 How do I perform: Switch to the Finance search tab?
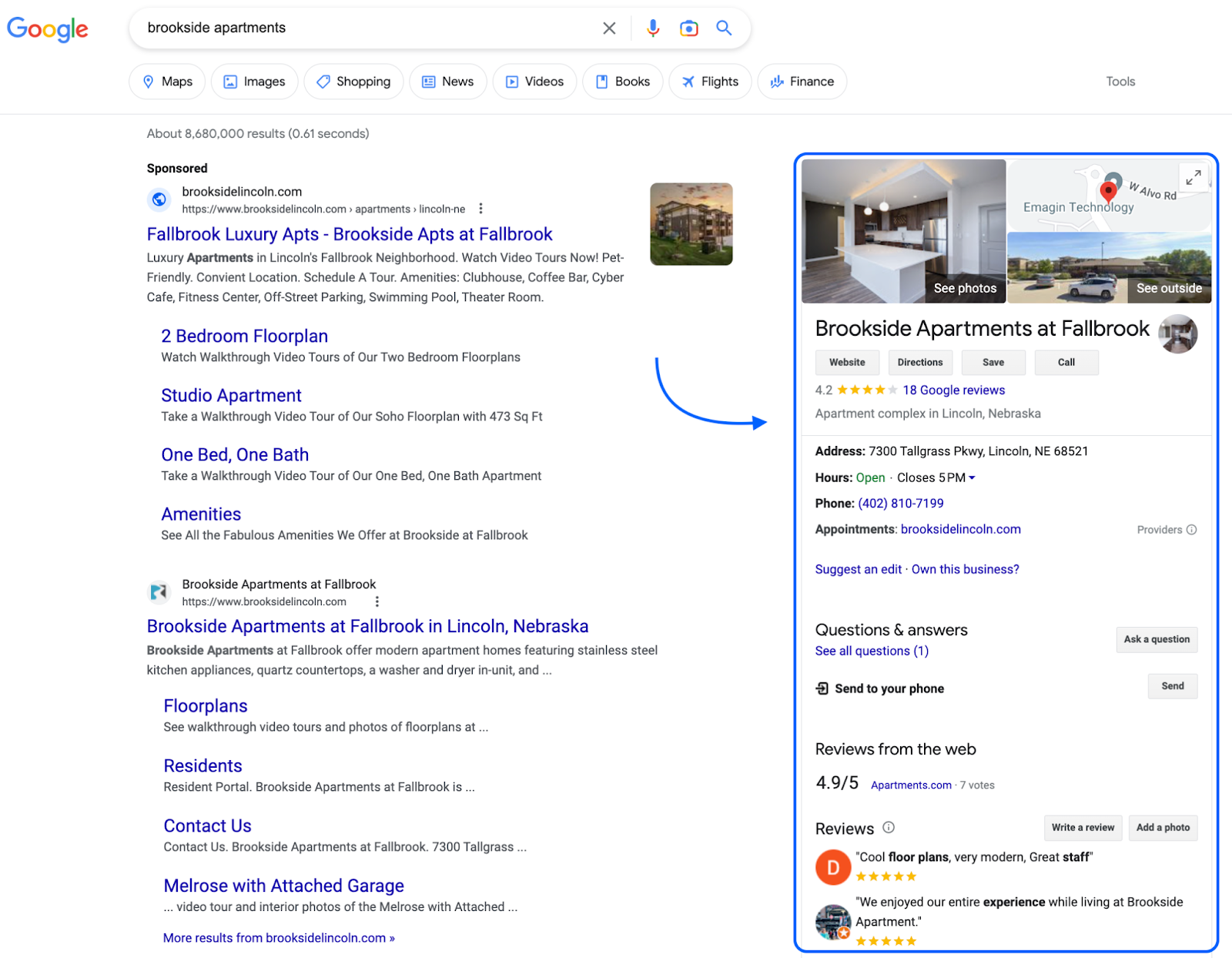click(802, 82)
